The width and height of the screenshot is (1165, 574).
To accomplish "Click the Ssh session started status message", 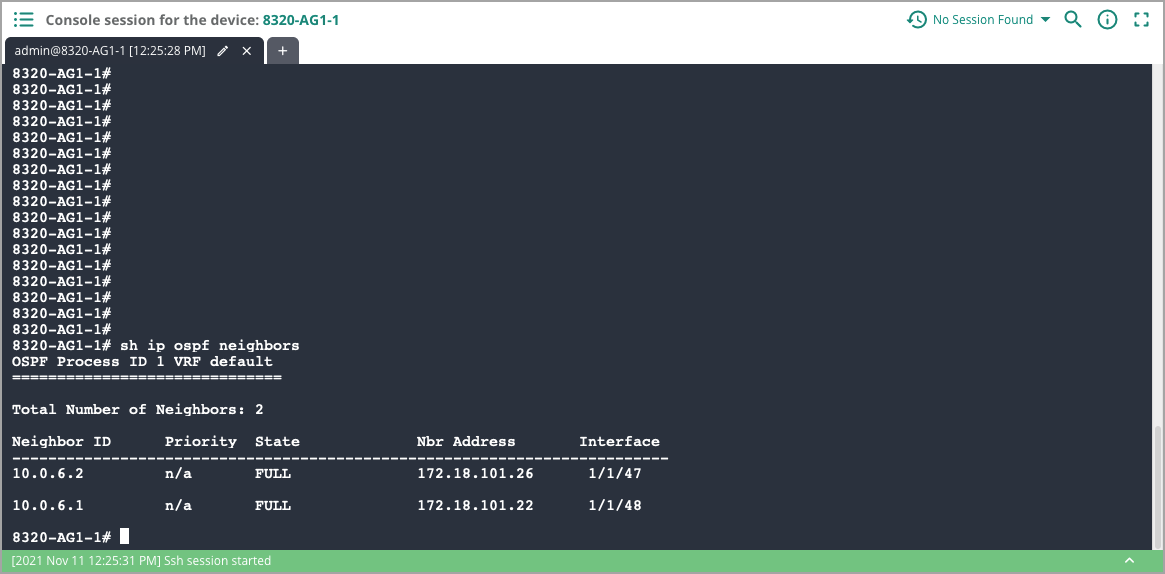I will (141, 561).
